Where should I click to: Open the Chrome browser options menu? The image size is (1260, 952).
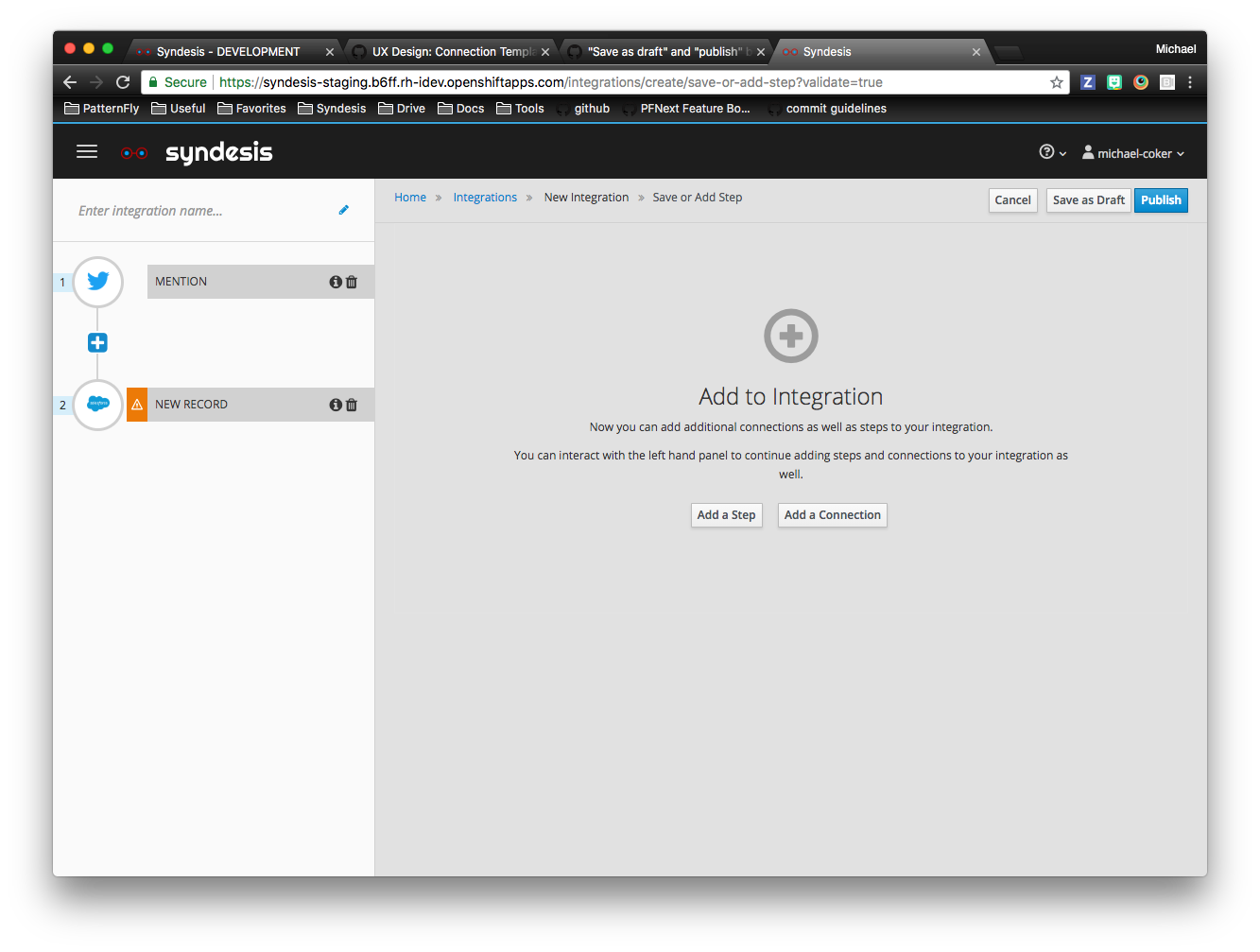[1190, 82]
